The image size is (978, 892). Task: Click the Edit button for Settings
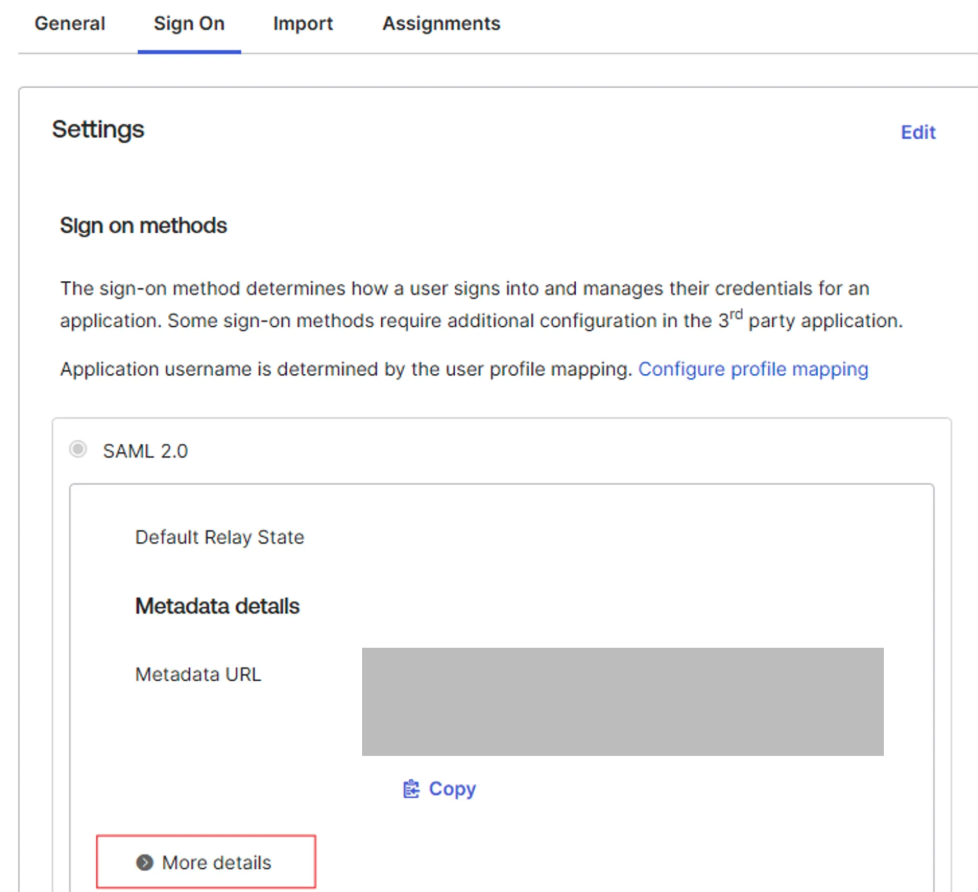918,132
